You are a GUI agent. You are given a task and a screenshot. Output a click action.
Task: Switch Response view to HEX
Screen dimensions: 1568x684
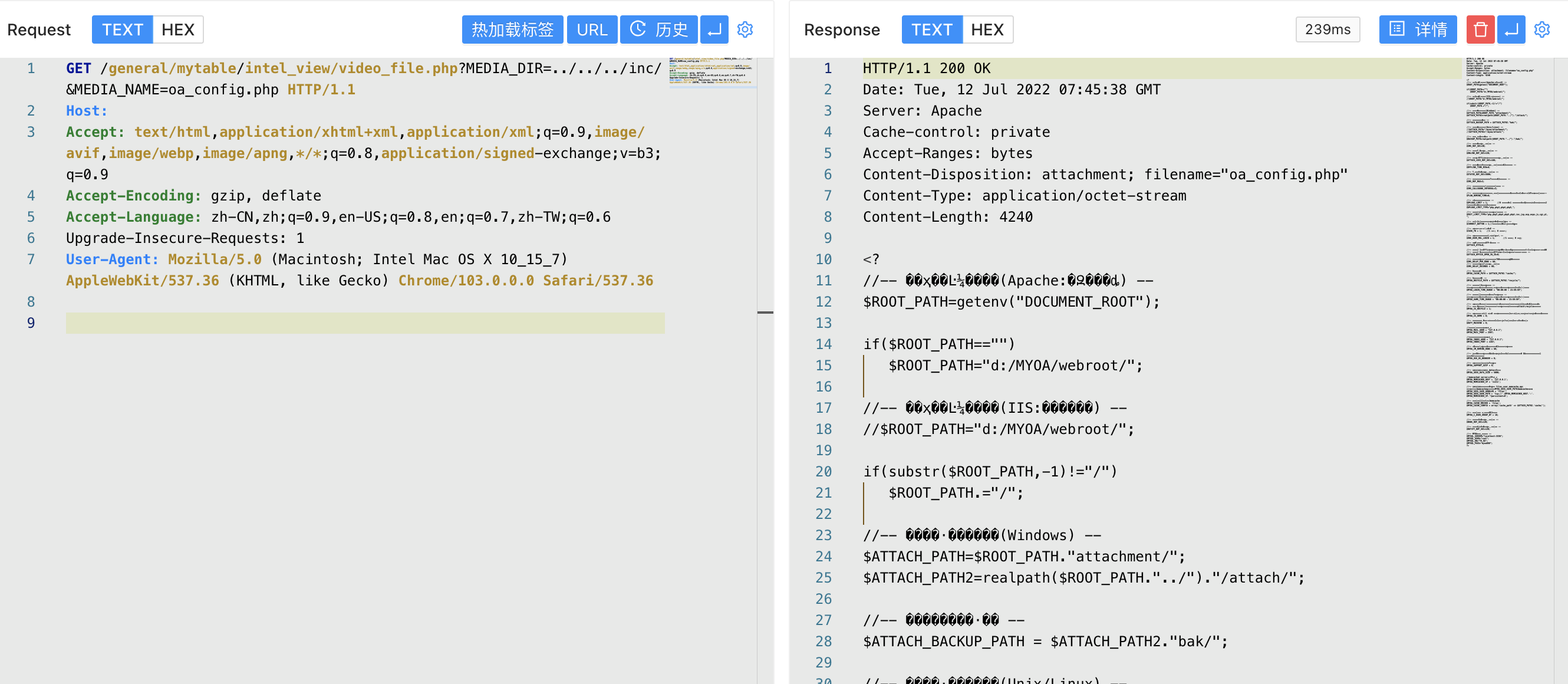(x=987, y=29)
